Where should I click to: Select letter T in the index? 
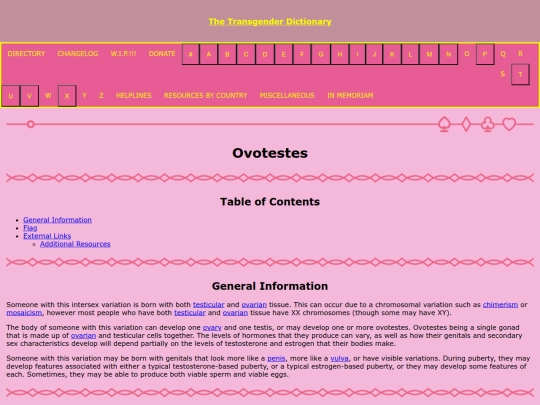tap(520, 74)
